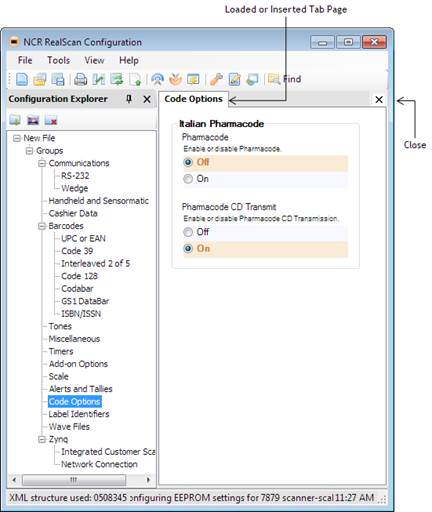Click the explorer scrollbar right arrow
Viewport: 432px width, 512px height.
pyautogui.click(x=148, y=480)
